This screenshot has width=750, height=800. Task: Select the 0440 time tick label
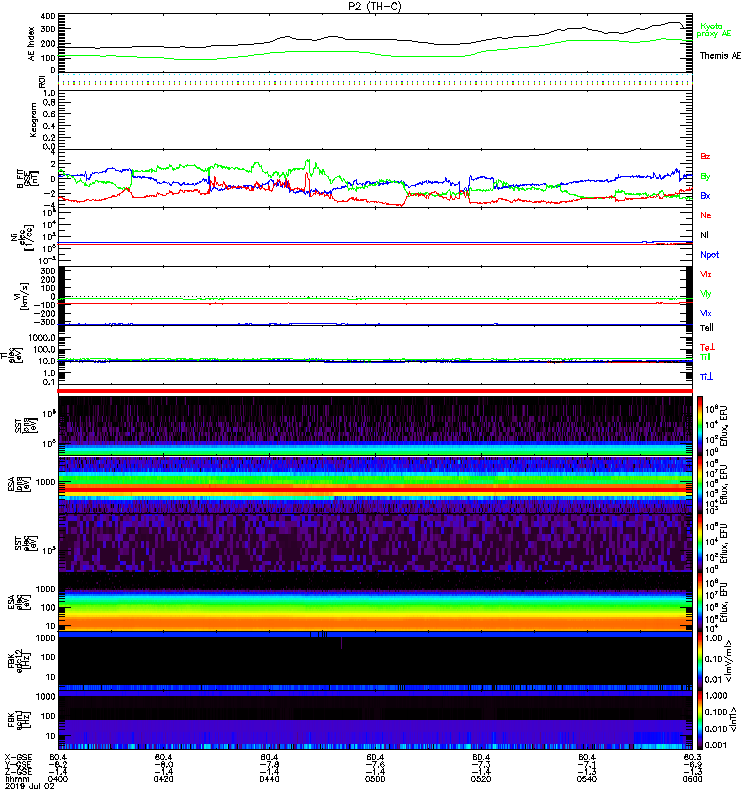point(269,779)
